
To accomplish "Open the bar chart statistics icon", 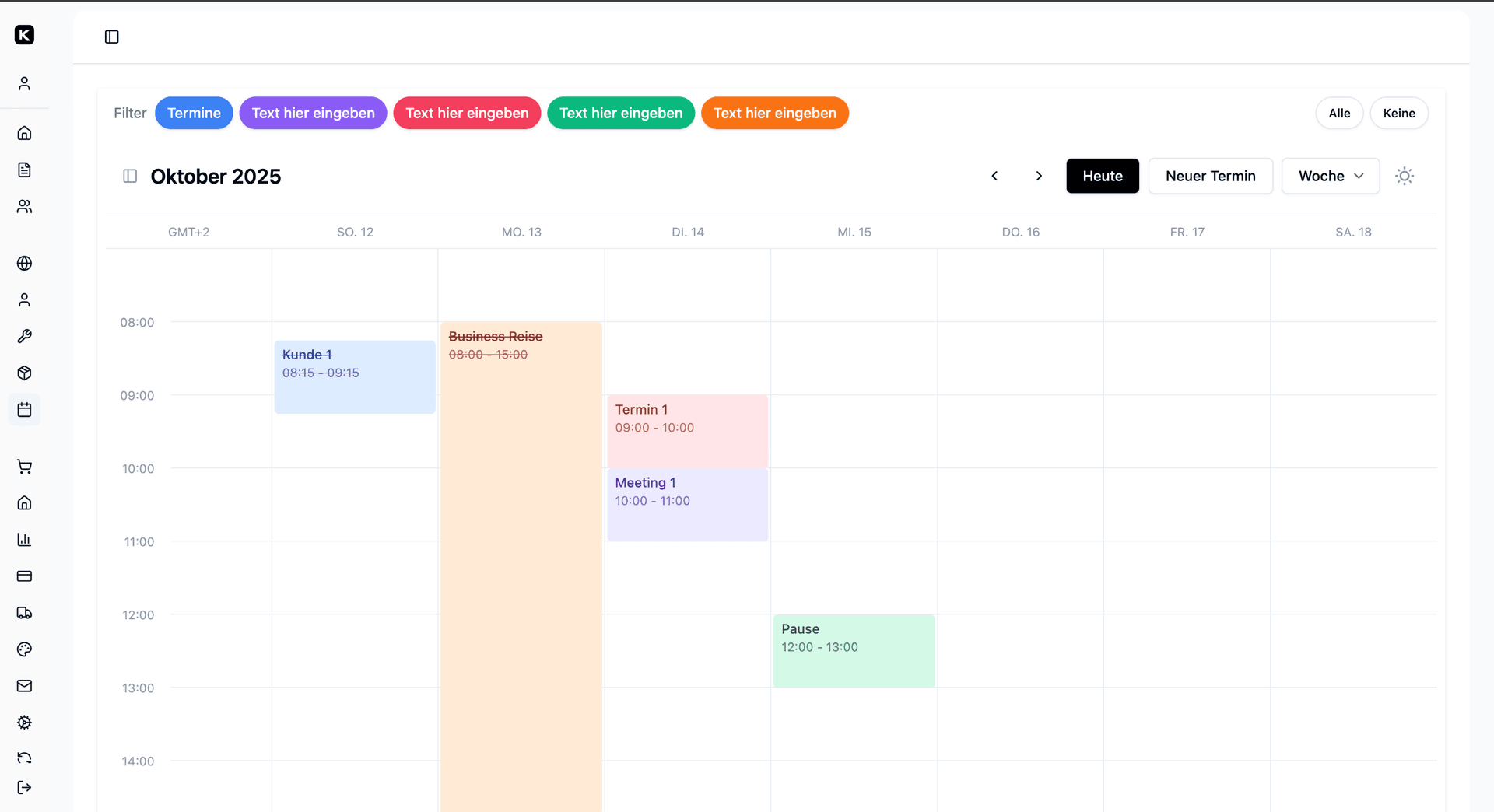I will (24, 540).
